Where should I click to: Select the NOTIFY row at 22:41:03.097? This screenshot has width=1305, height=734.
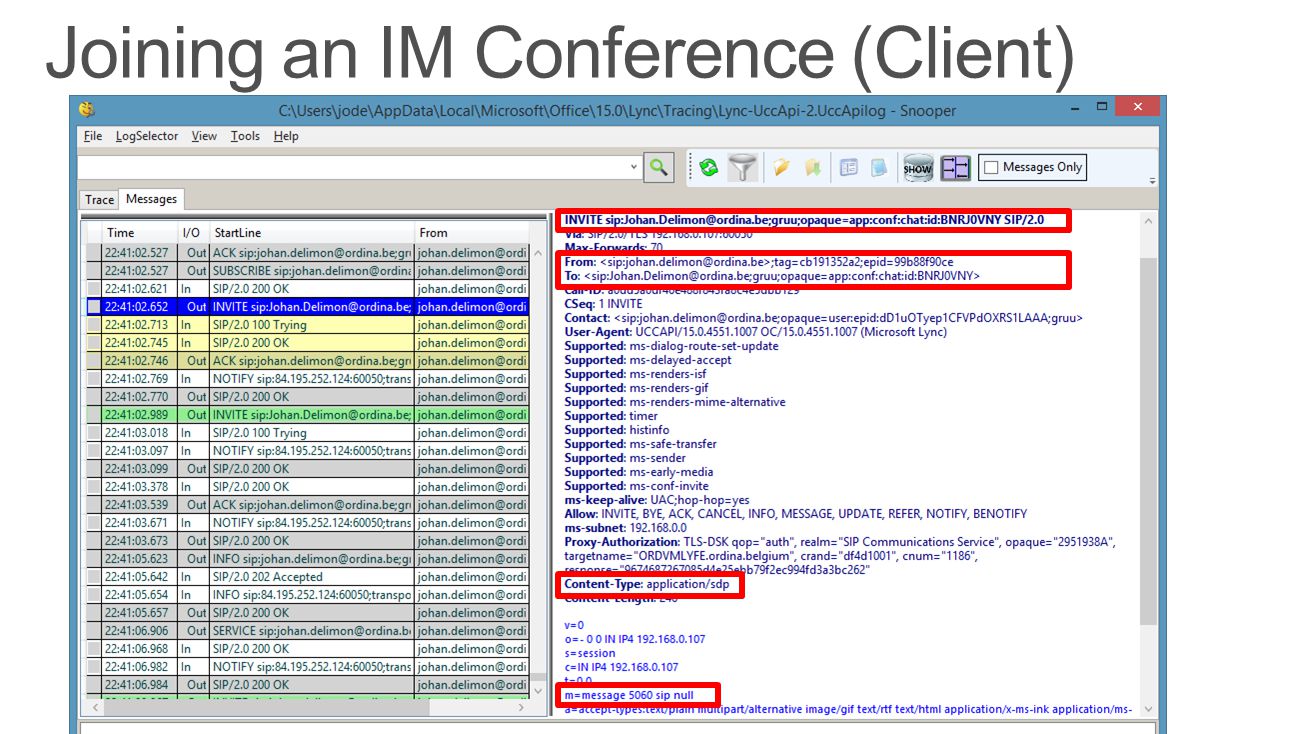[307, 451]
